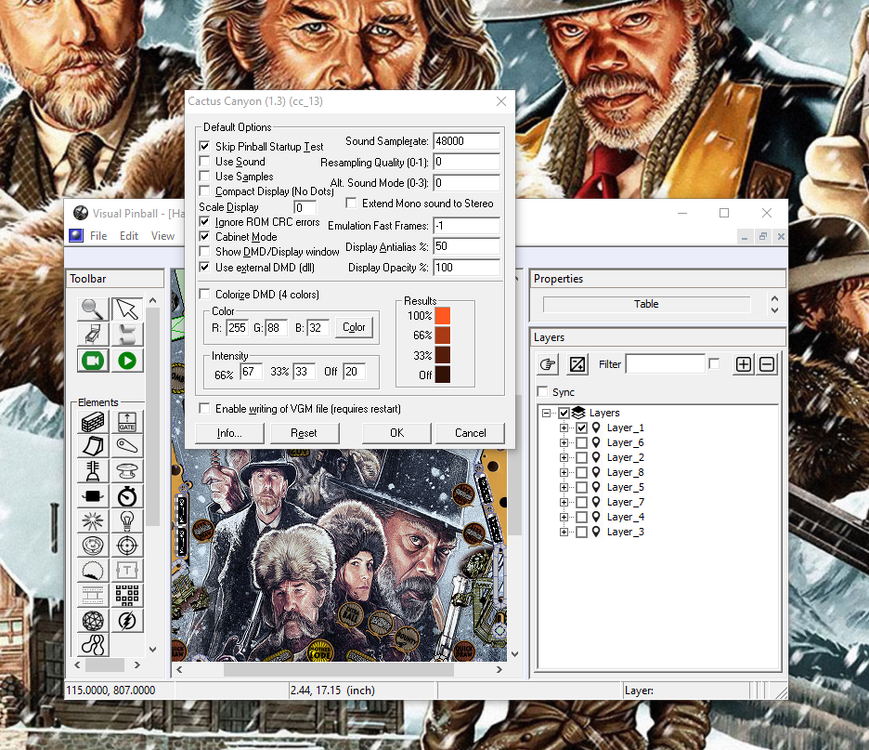The height and width of the screenshot is (750, 869).
Task: Confirm dialog with OK button
Action: pyautogui.click(x=397, y=433)
